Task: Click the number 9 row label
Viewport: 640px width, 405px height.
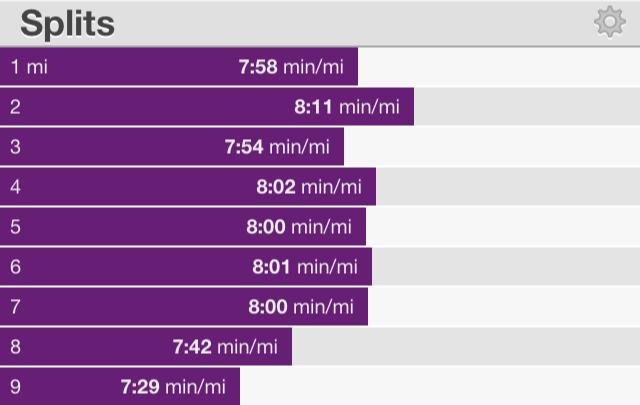Action: coord(16,387)
